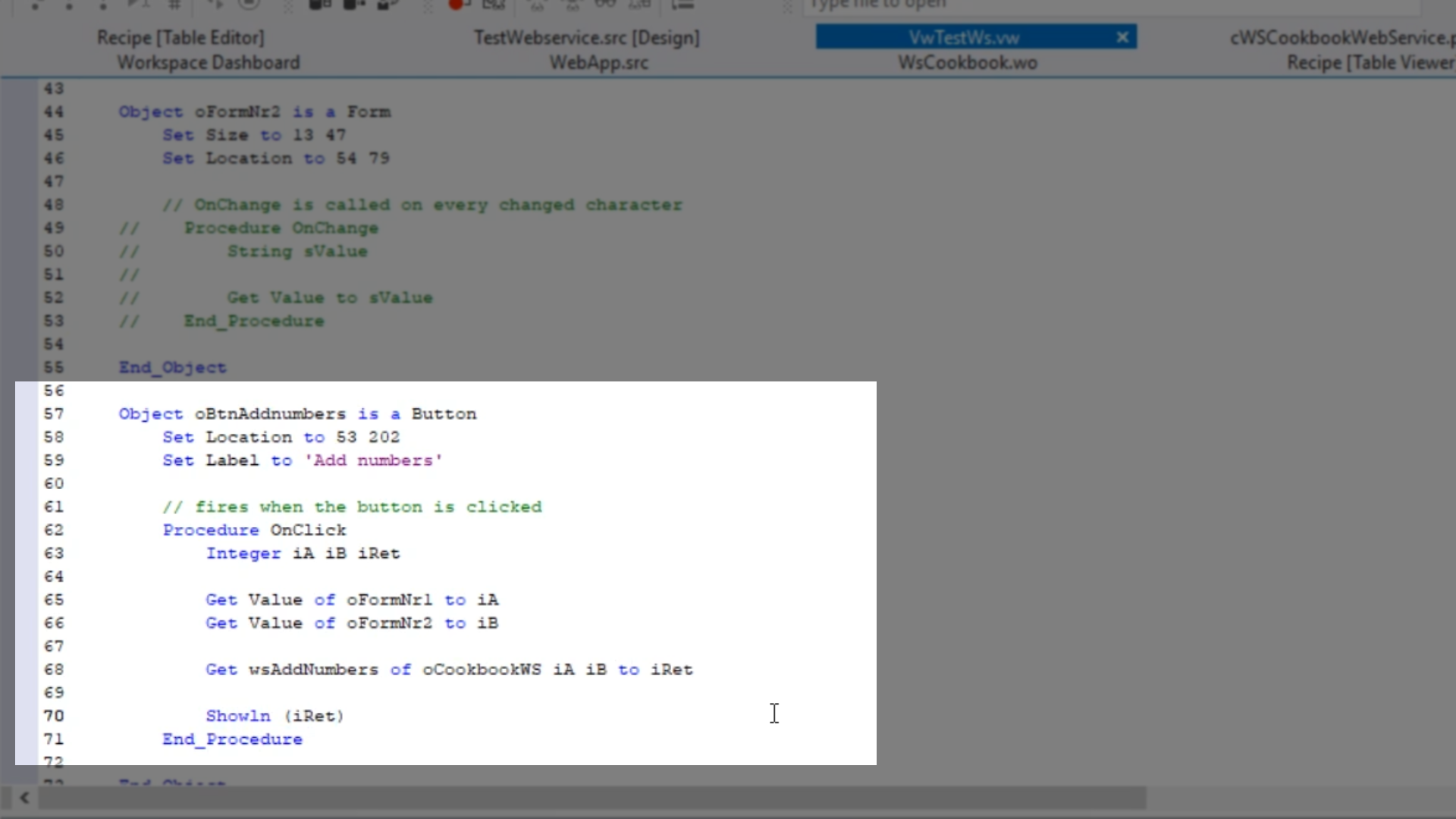
Task: Click the left margin beside line 62
Action: 27,530
